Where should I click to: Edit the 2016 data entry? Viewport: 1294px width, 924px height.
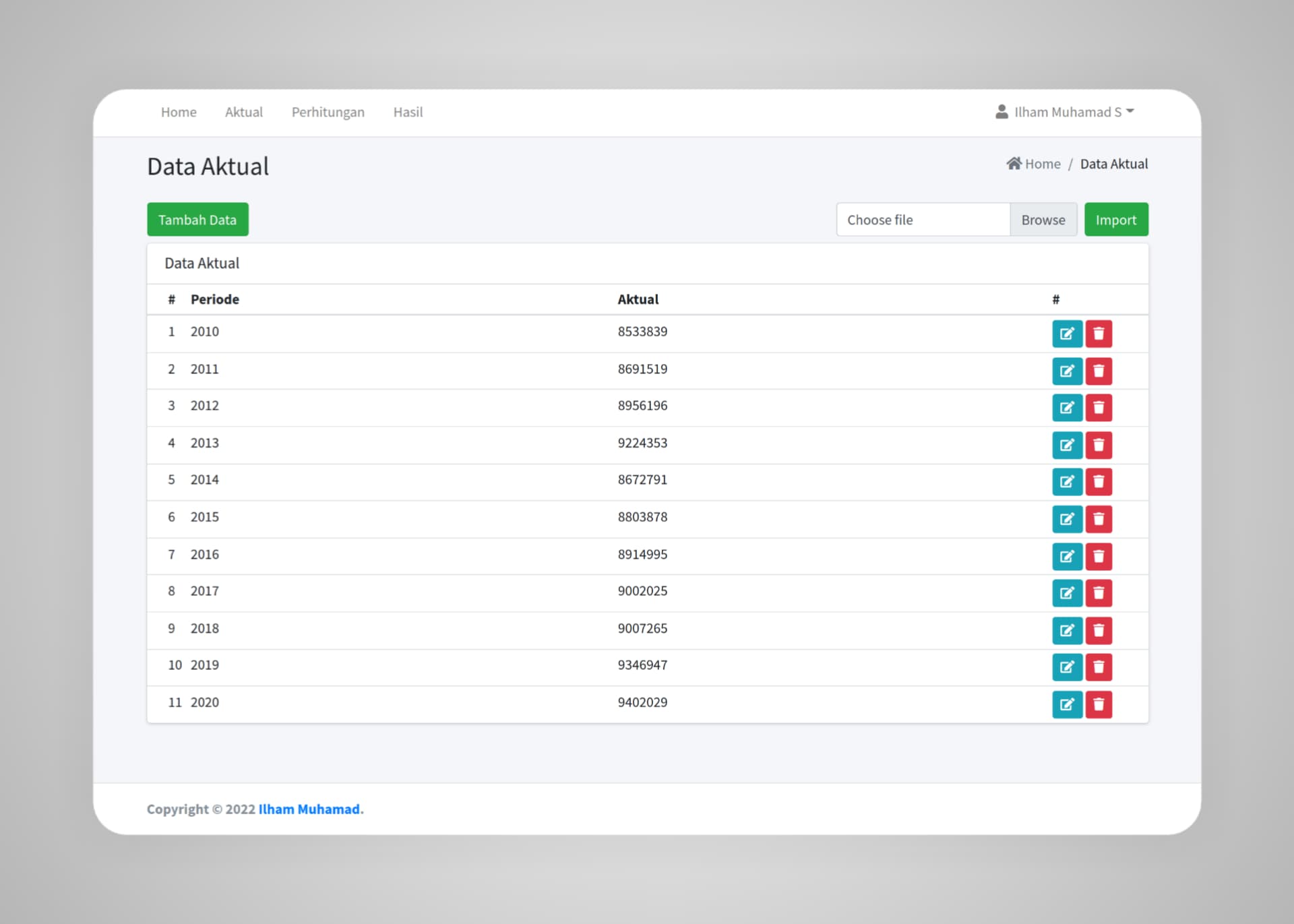pyautogui.click(x=1067, y=556)
